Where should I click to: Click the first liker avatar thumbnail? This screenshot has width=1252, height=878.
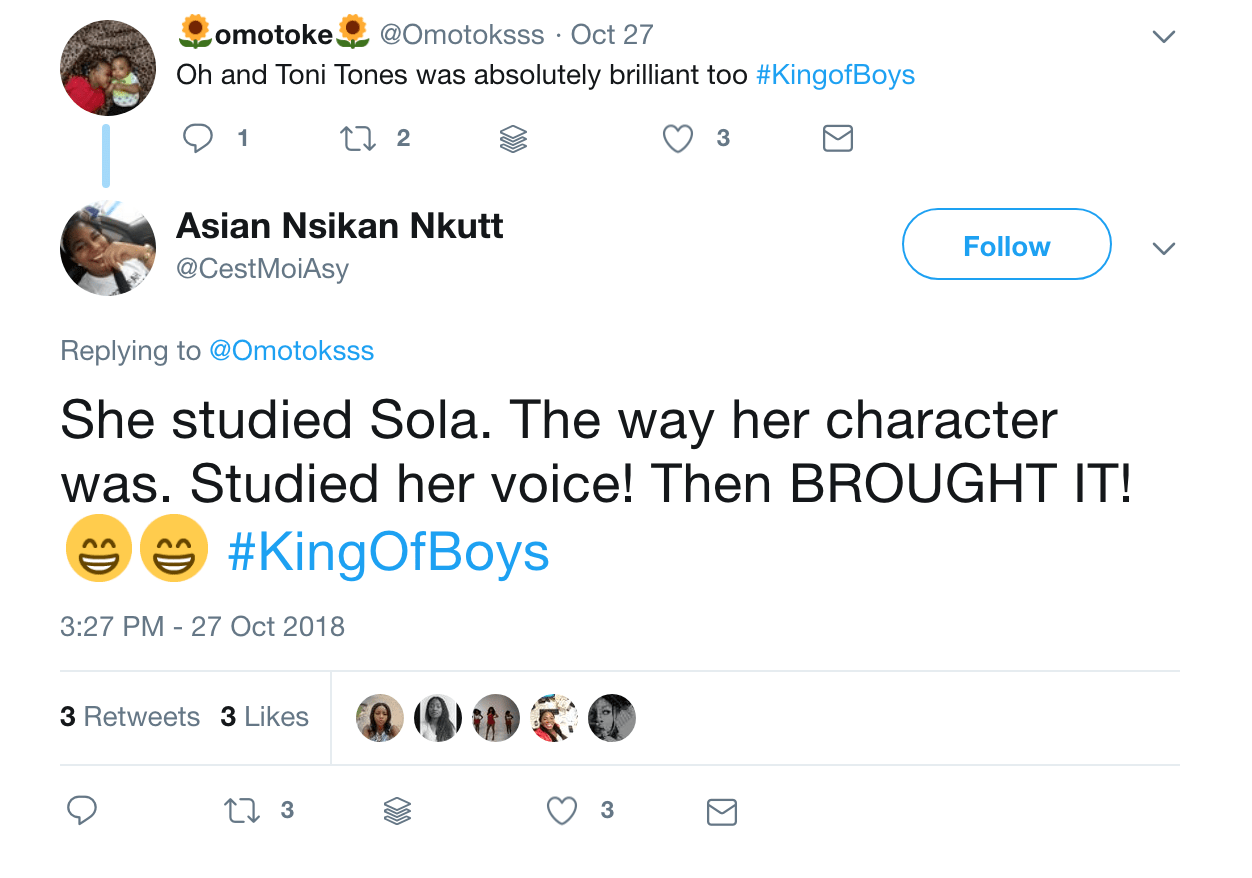pos(380,718)
